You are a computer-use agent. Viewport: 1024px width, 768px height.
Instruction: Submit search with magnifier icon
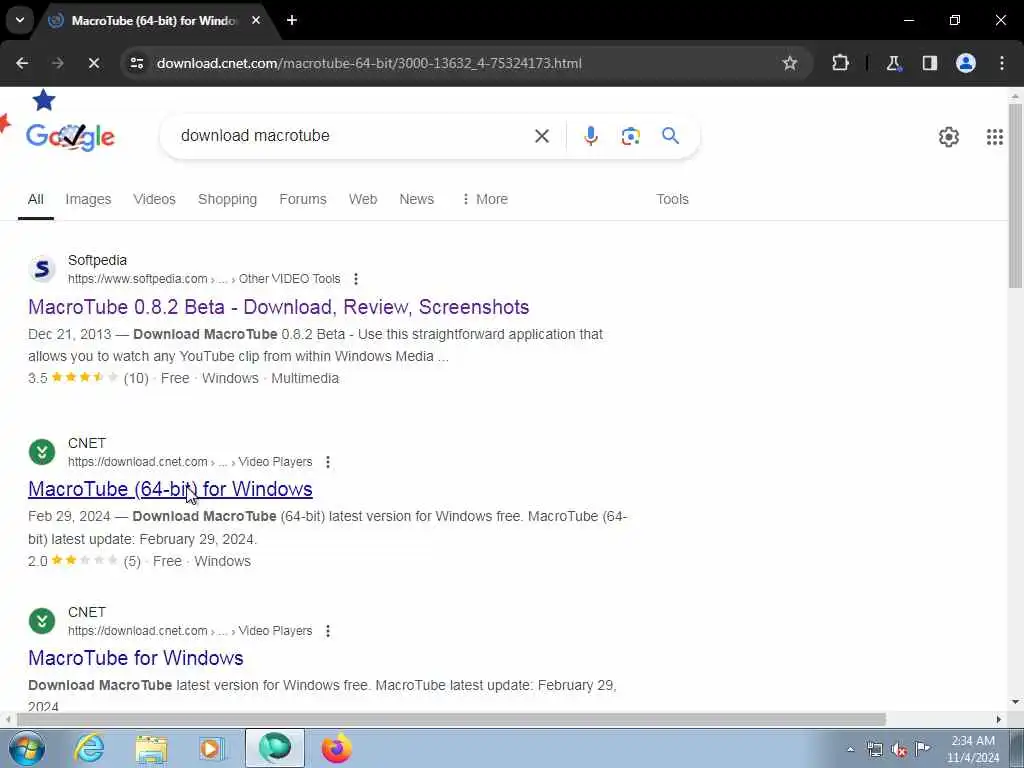pos(670,136)
